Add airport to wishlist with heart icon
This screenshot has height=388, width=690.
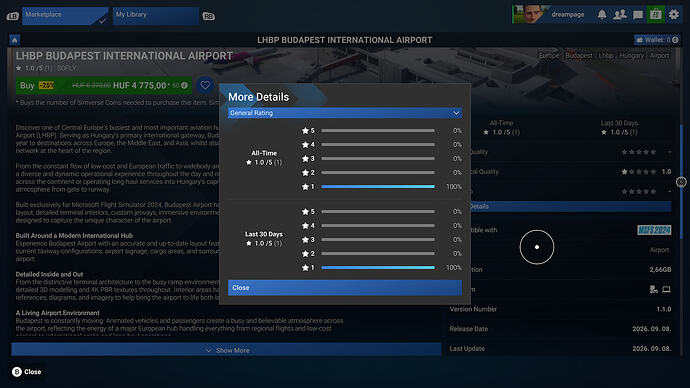(x=205, y=85)
